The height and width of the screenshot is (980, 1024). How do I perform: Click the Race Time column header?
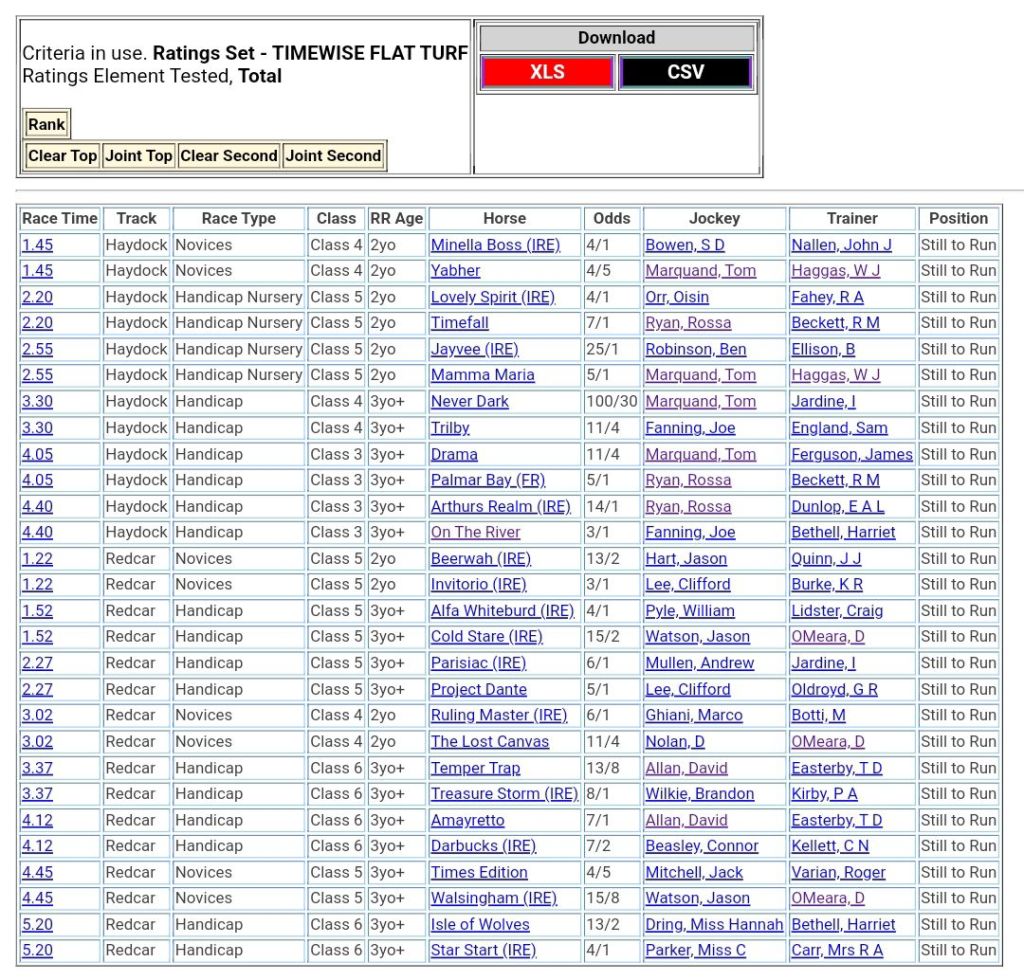60,218
